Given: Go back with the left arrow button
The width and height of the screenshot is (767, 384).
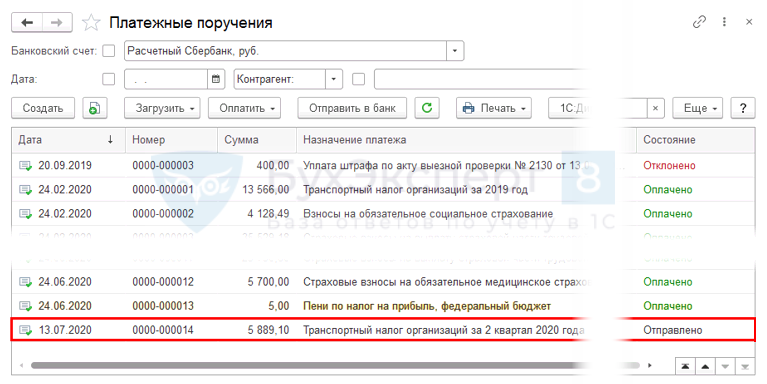Looking at the screenshot, I should (27, 23).
